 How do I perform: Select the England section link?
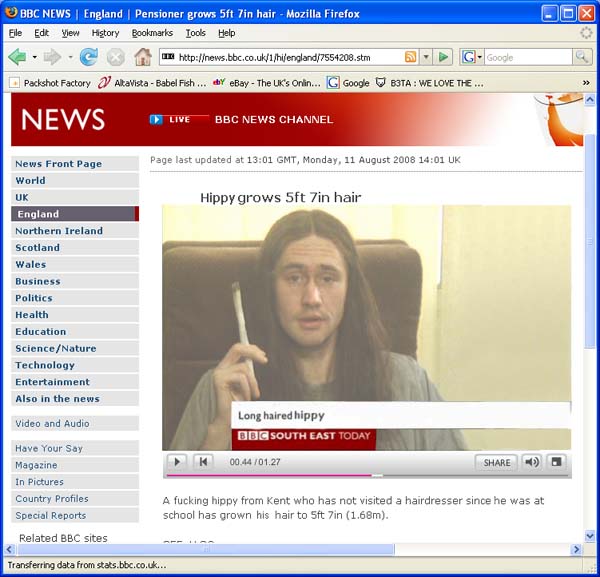75,214
